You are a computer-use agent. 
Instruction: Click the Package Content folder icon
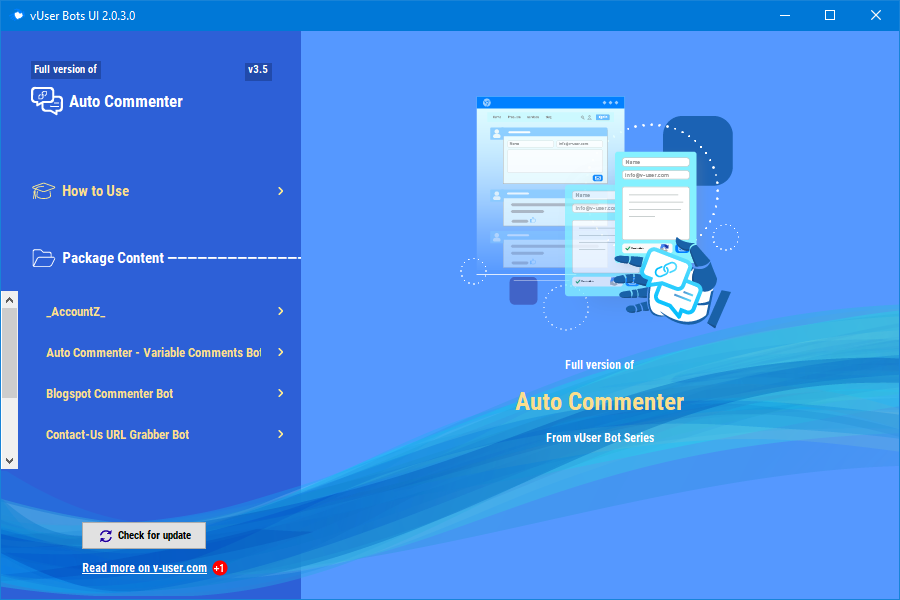click(44, 258)
